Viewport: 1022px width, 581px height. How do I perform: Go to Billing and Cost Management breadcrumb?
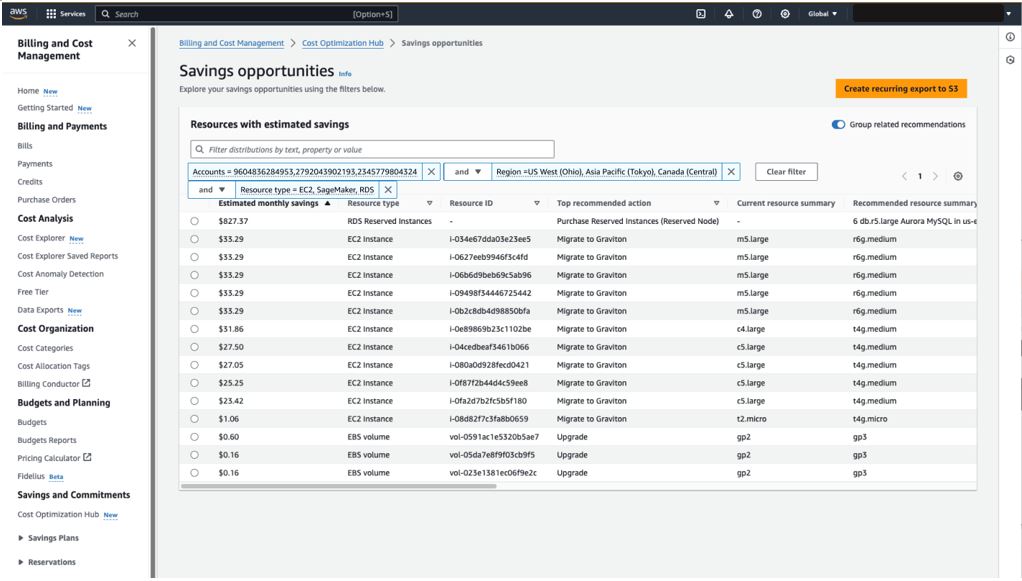pyautogui.click(x=231, y=43)
